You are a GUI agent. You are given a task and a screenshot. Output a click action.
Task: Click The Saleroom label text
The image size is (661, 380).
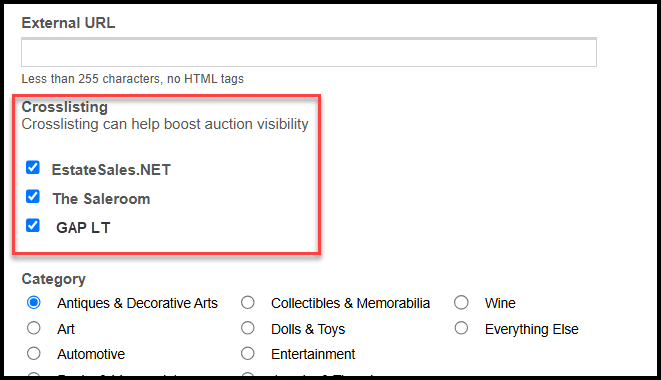101,199
